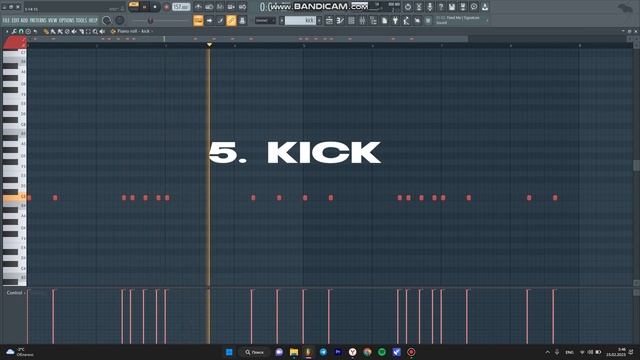Image resolution: width=640 pixels, height=360 pixels.
Task: Click the arrow right of 'kick' pattern selector
Action: click(x=319, y=20)
